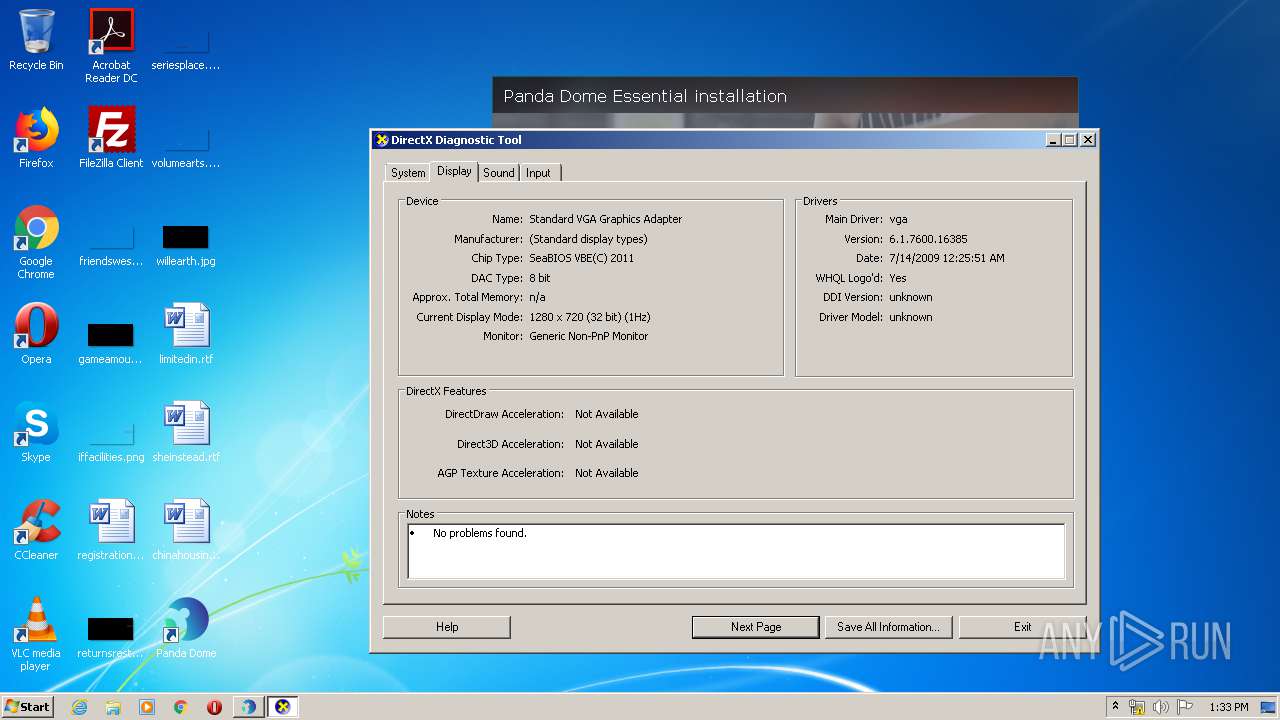Screen dimensions: 1280x720
Task: Select returnsrest file on desktop
Action: 111,638
